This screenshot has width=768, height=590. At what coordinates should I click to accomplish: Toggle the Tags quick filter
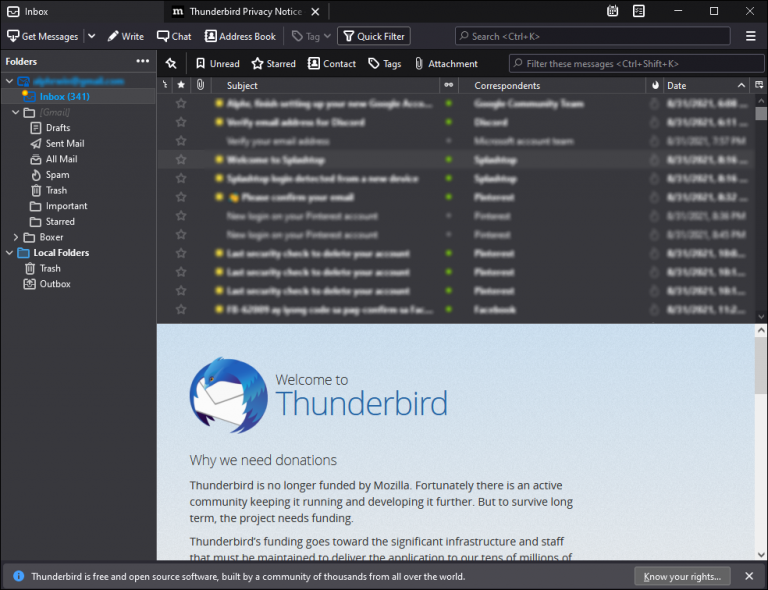384,64
